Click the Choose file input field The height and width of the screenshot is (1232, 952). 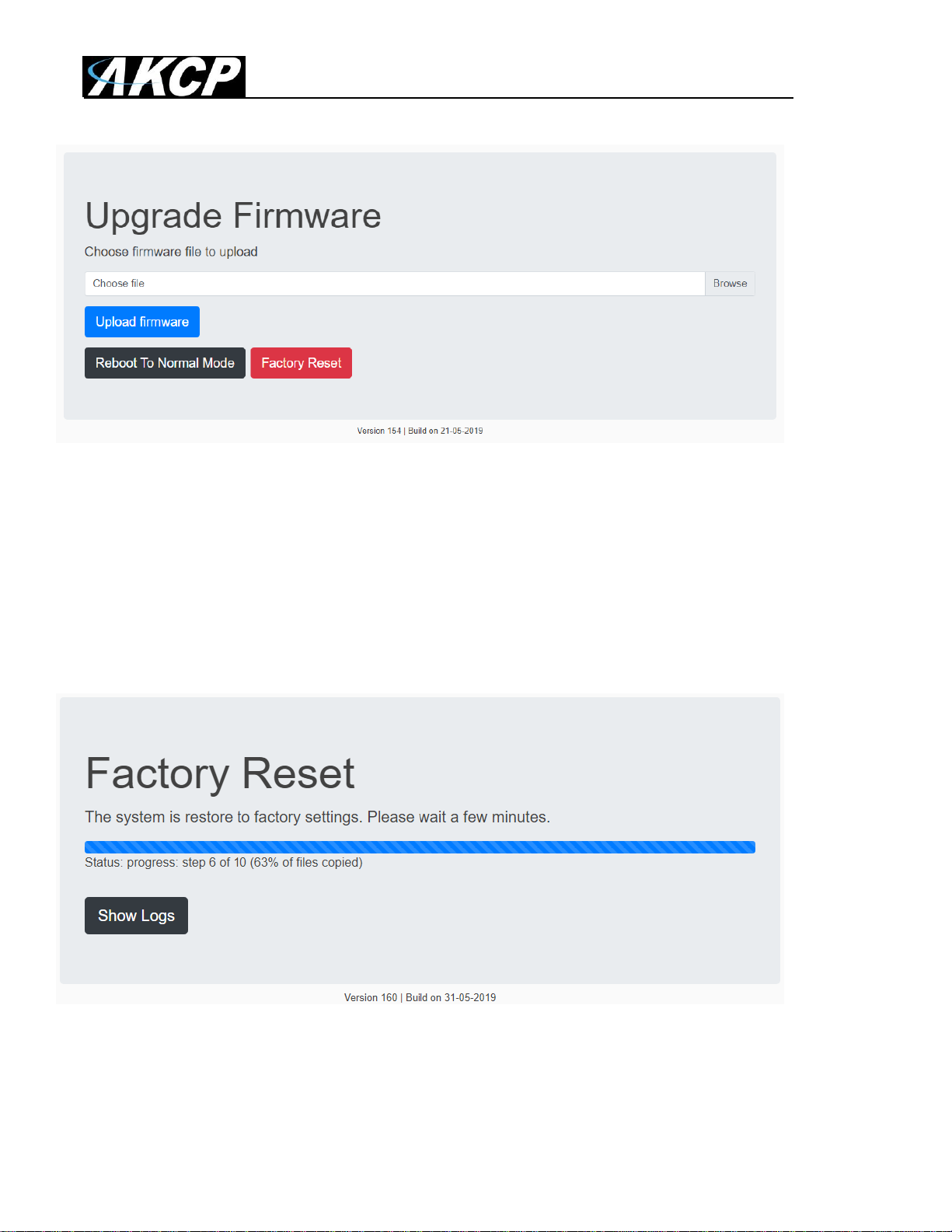[394, 284]
